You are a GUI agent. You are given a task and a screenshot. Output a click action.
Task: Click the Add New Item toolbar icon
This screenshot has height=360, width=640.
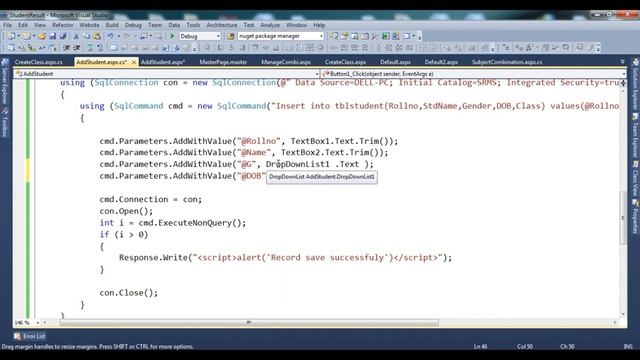pos(26,36)
